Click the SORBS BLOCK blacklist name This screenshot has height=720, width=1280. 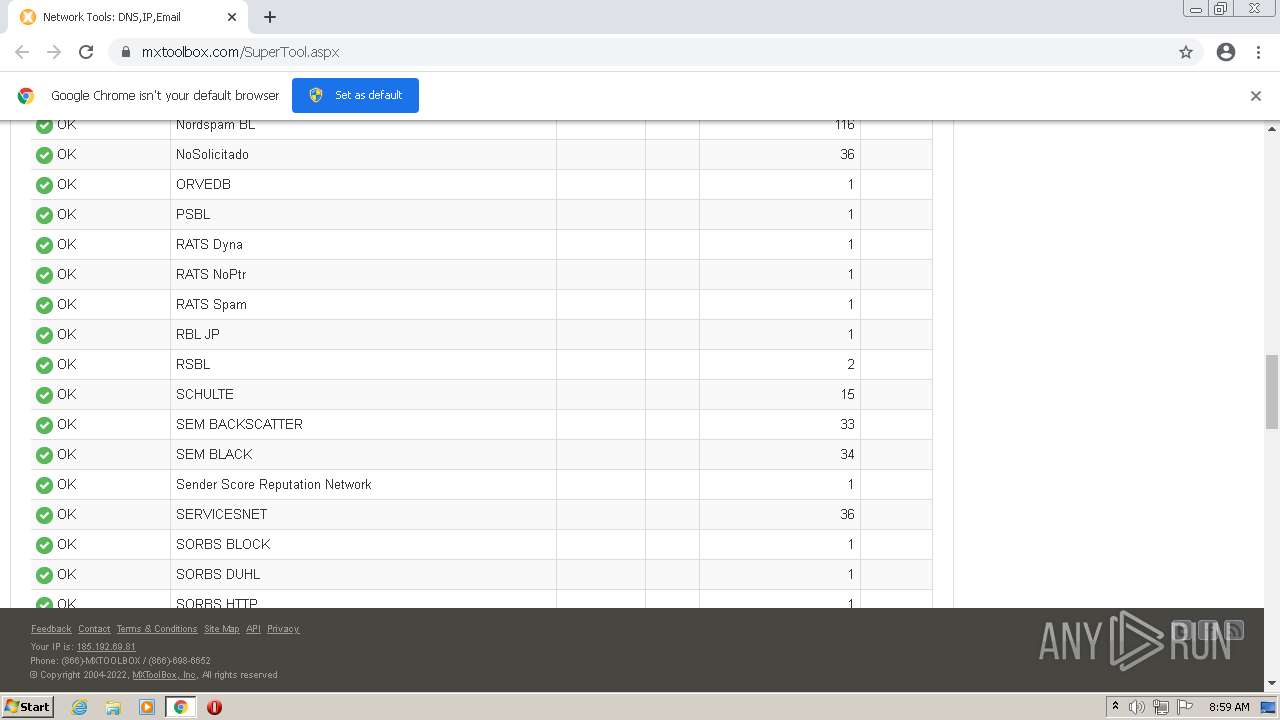pyautogui.click(x=223, y=545)
